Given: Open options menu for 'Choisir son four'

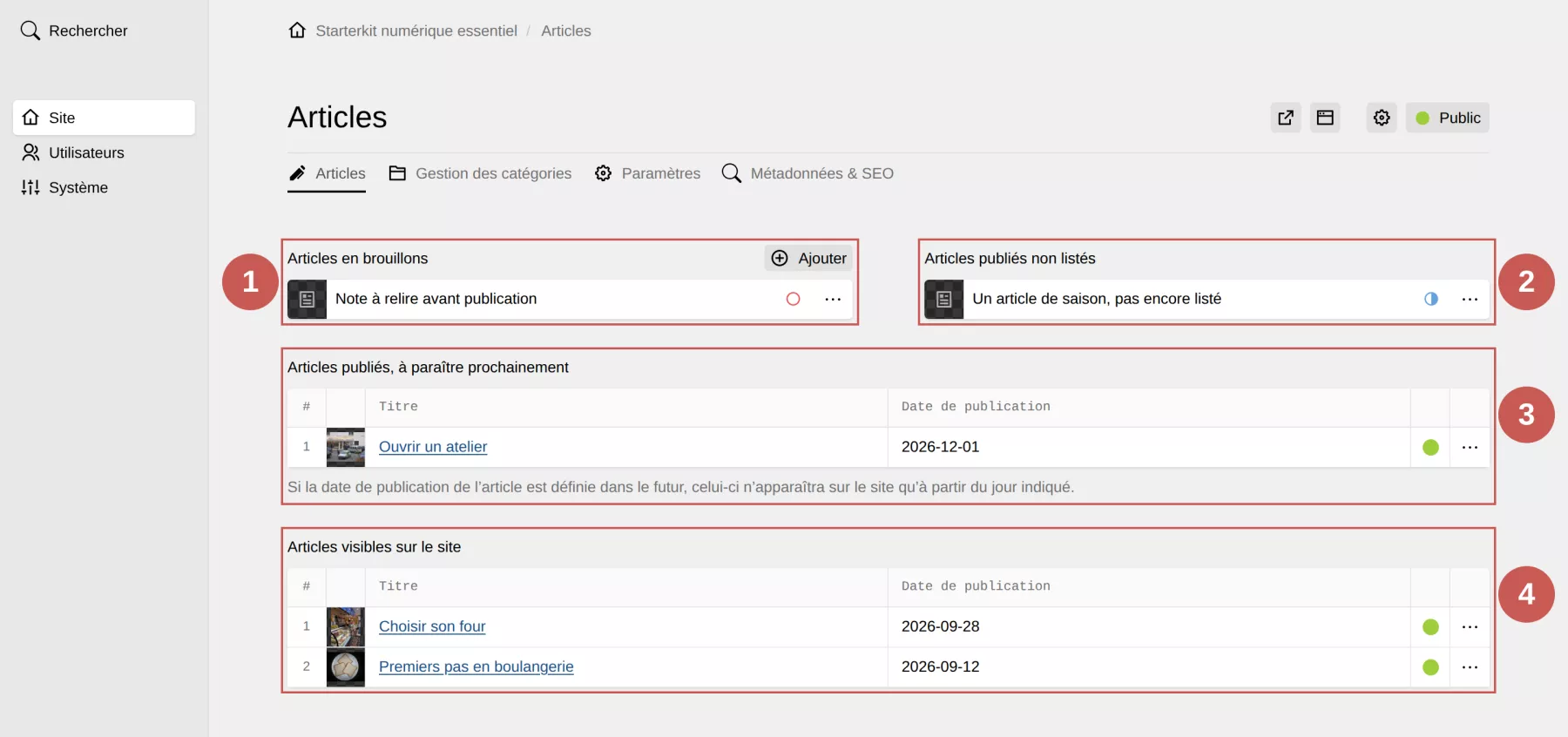Looking at the screenshot, I should pyautogui.click(x=1470, y=626).
